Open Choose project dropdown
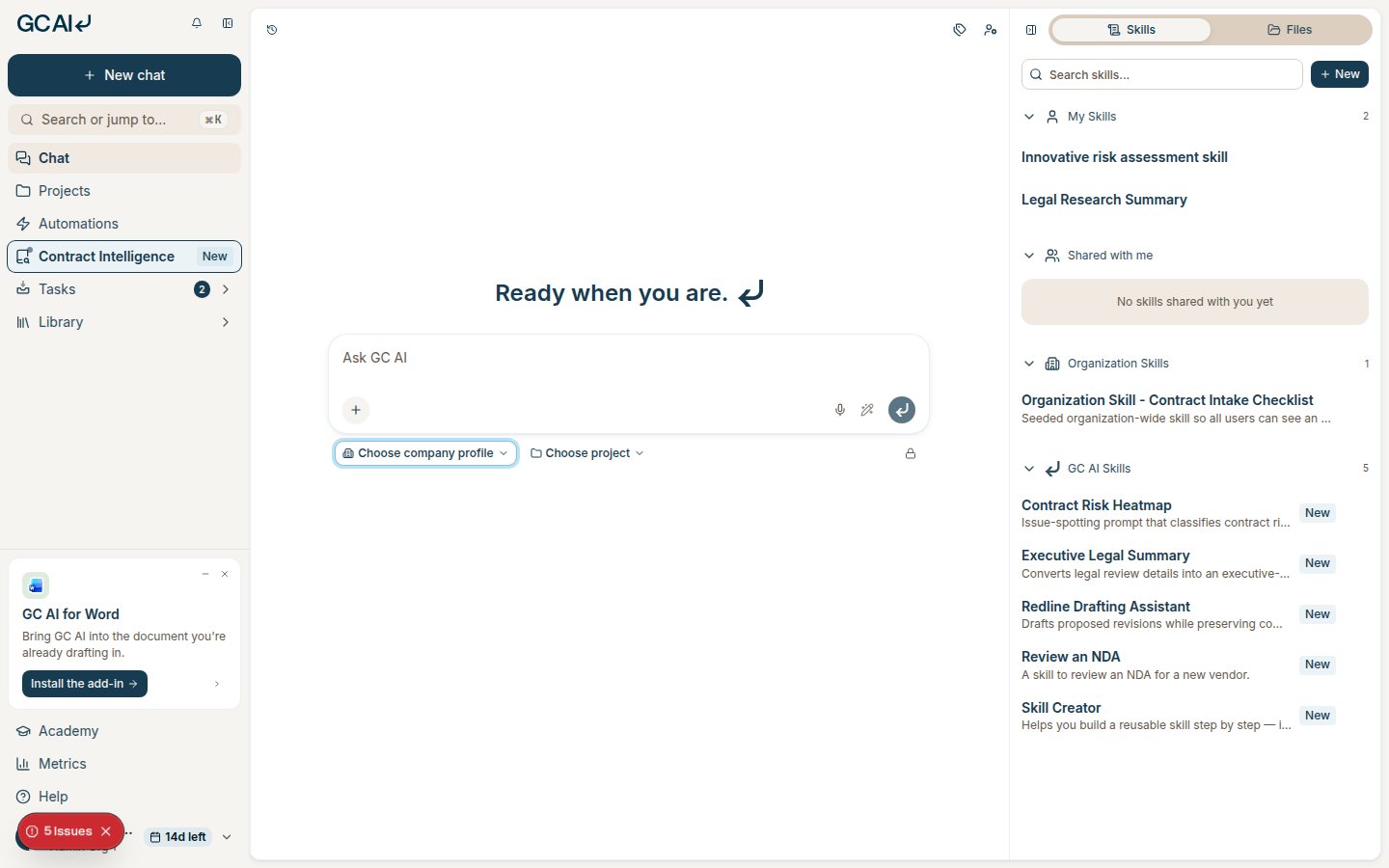1389x868 pixels. pos(587,453)
